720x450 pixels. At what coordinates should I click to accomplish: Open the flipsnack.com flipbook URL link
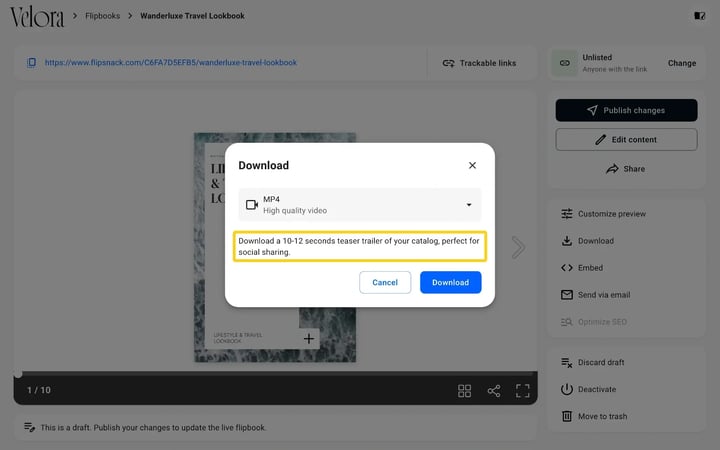click(x=171, y=62)
